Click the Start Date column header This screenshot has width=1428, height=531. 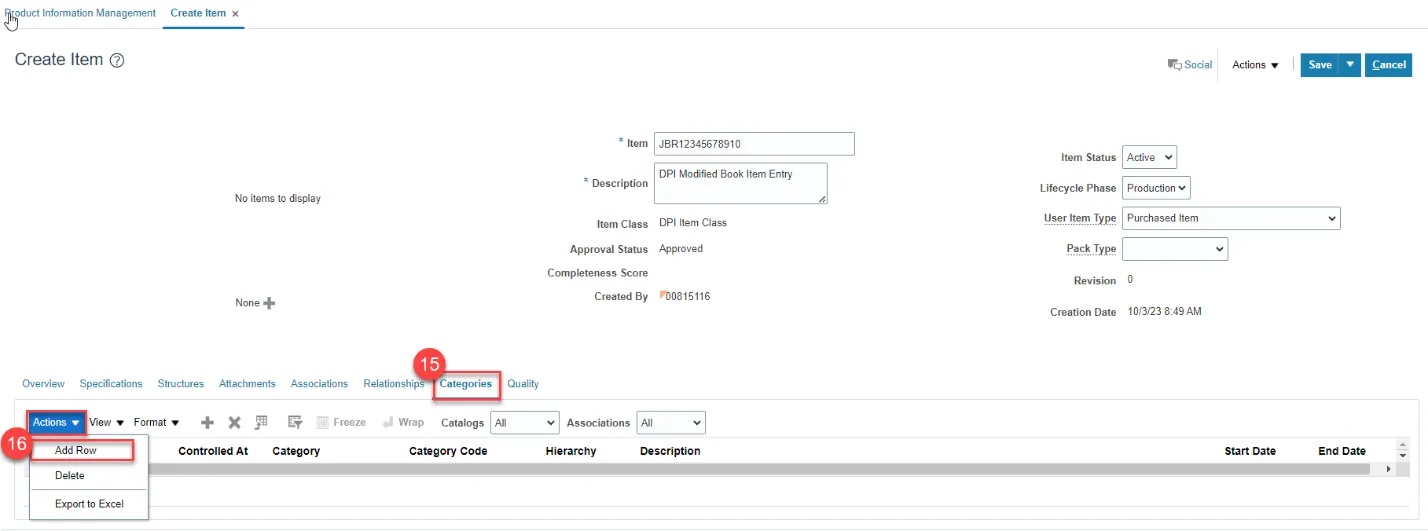pyautogui.click(x=1250, y=451)
